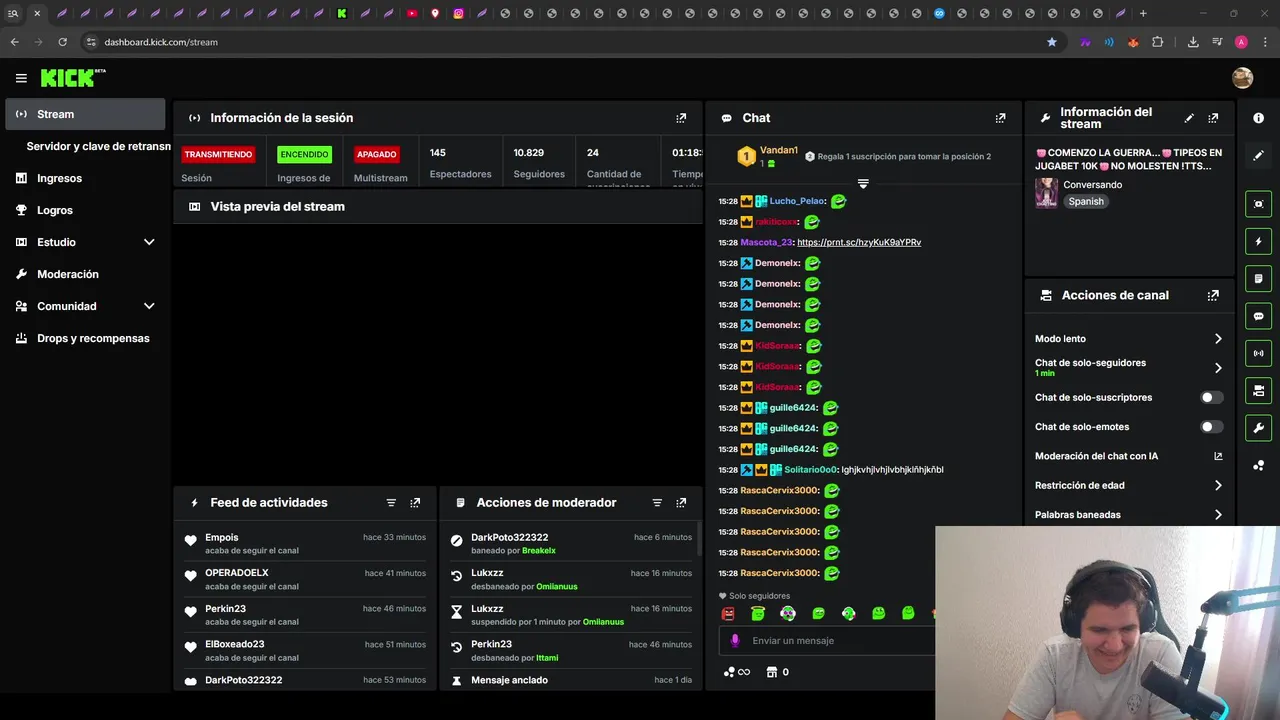Open Modo lento options arrow
Screen dimensions: 1280x720
[1218, 339]
